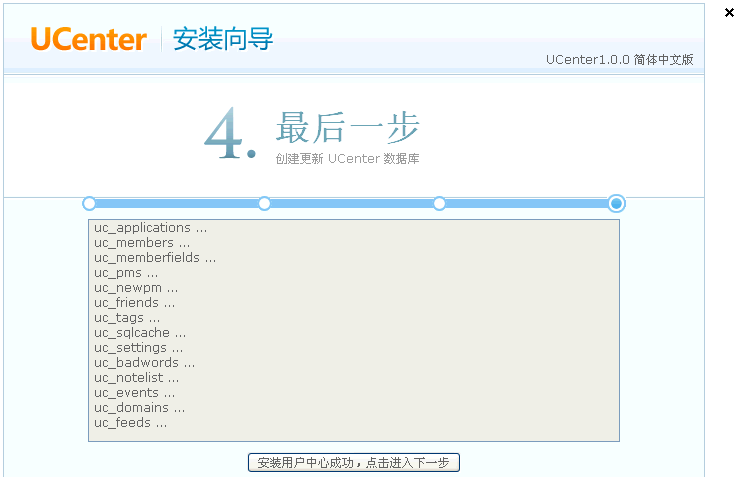Screen dimensions: 738x477
Task: Click the 创建更新 UCenter 数据库 subtitle
Action: pyautogui.click(x=347, y=159)
